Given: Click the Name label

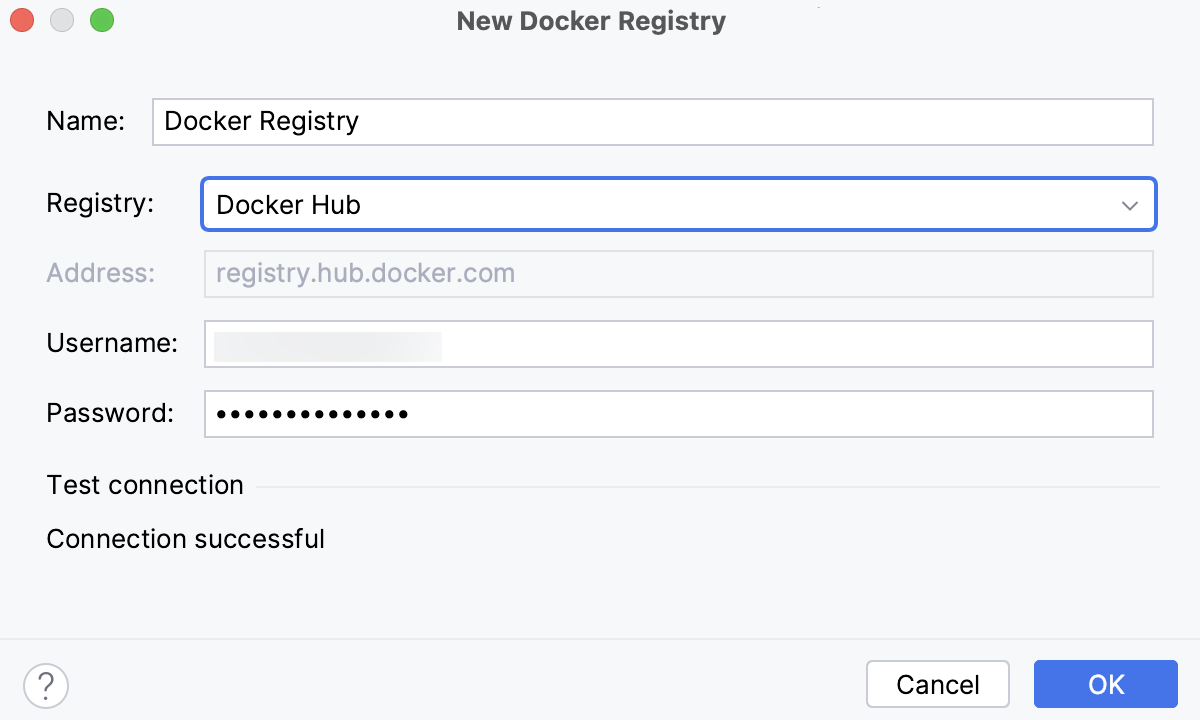Looking at the screenshot, I should click(x=86, y=121).
